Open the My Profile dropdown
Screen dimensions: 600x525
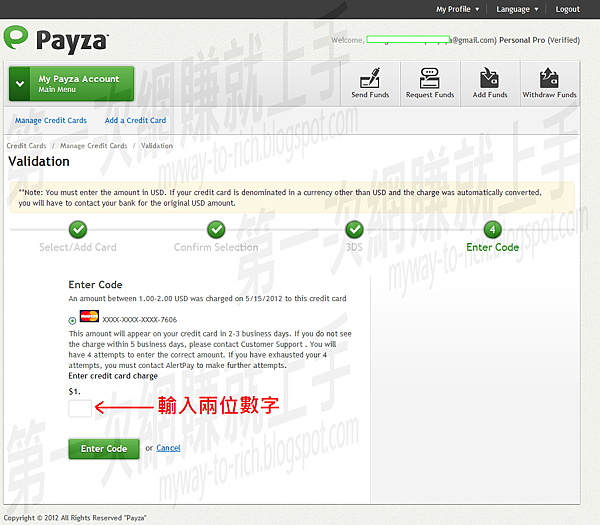(x=458, y=9)
